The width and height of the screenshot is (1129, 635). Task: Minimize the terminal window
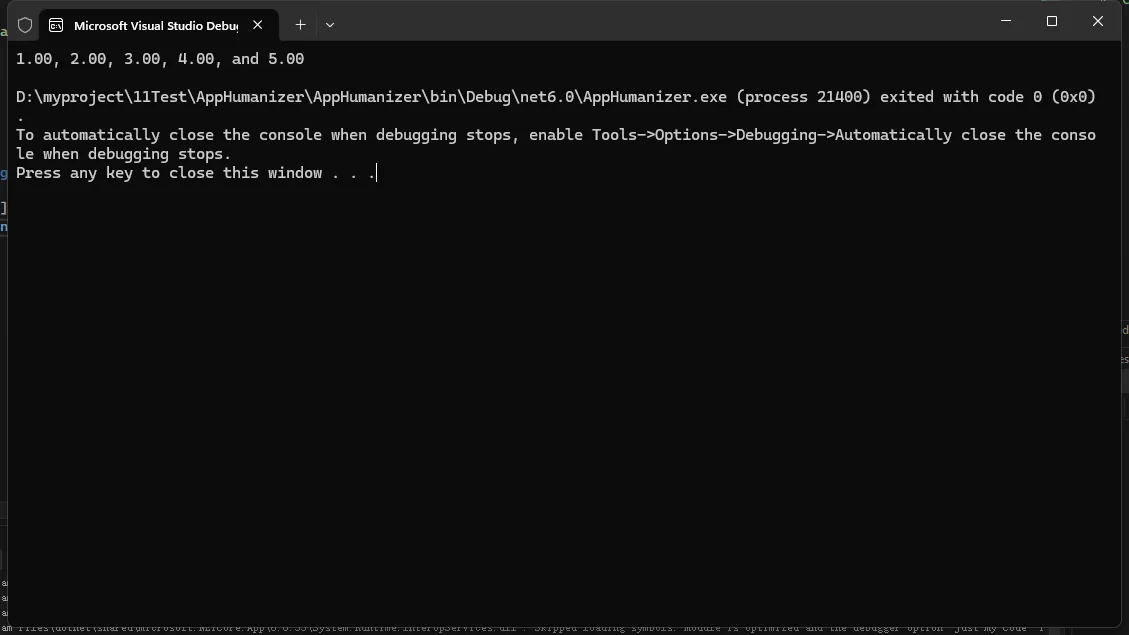pos(1005,21)
